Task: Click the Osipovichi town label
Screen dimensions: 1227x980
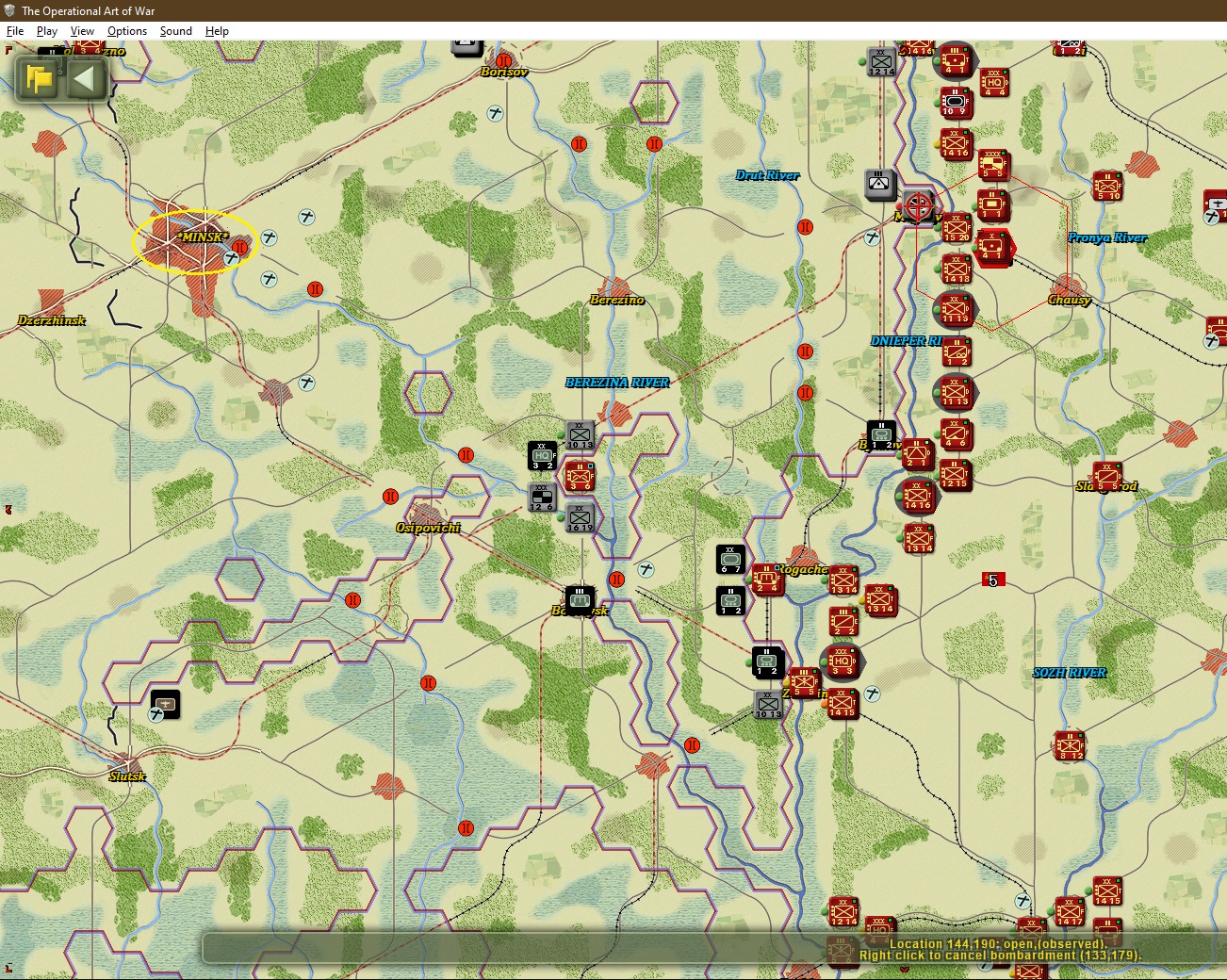Action: click(x=428, y=527)
